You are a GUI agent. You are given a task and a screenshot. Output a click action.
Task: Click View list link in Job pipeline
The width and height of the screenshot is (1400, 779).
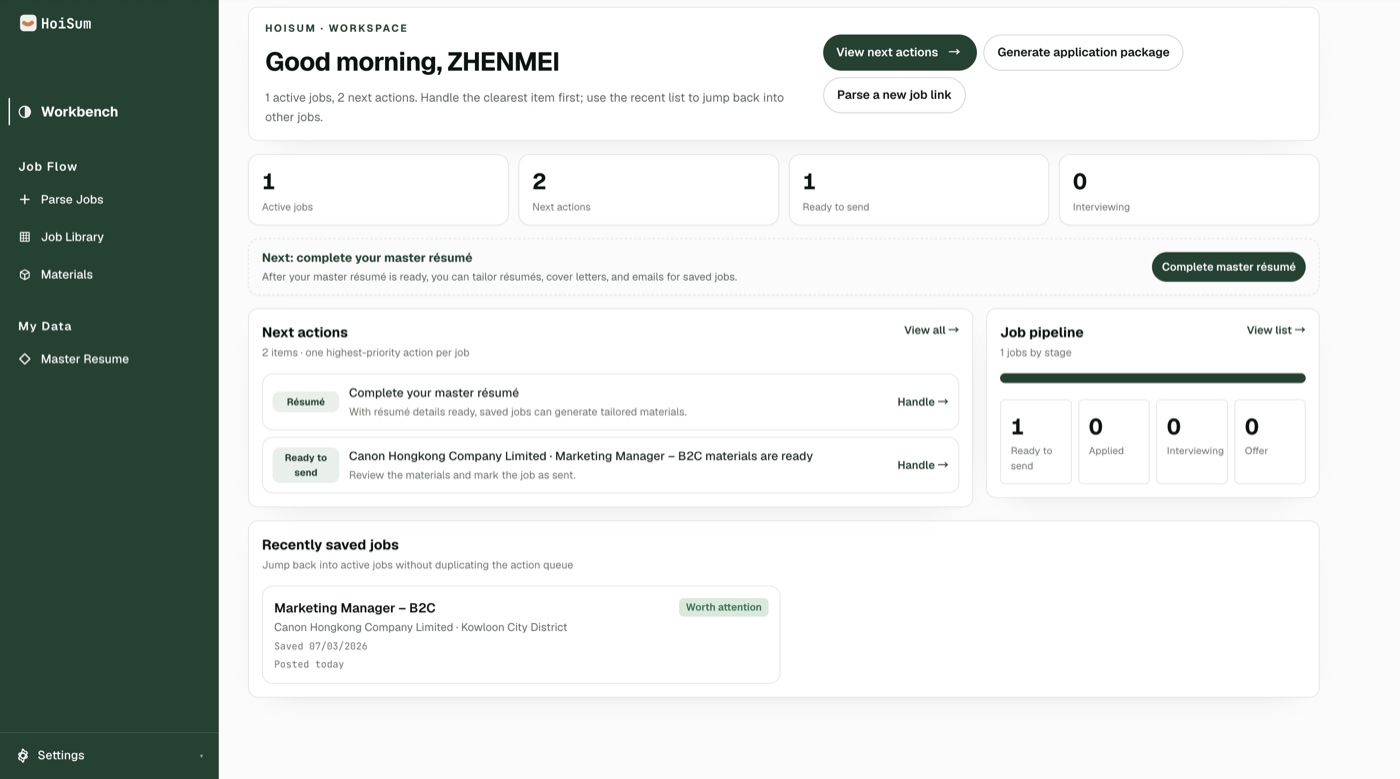click(1275, 330)
